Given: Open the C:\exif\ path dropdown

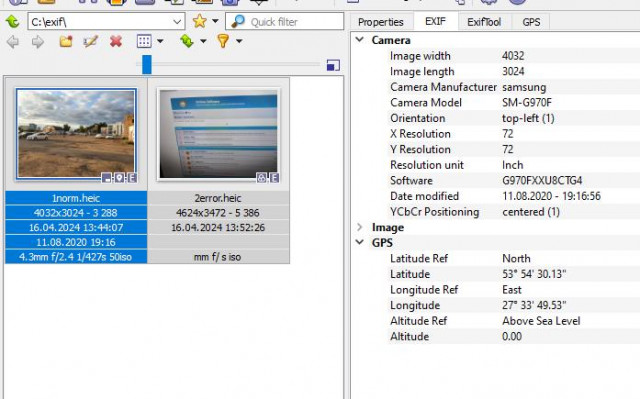Looking at the screenshot, I should click(177, 22).
